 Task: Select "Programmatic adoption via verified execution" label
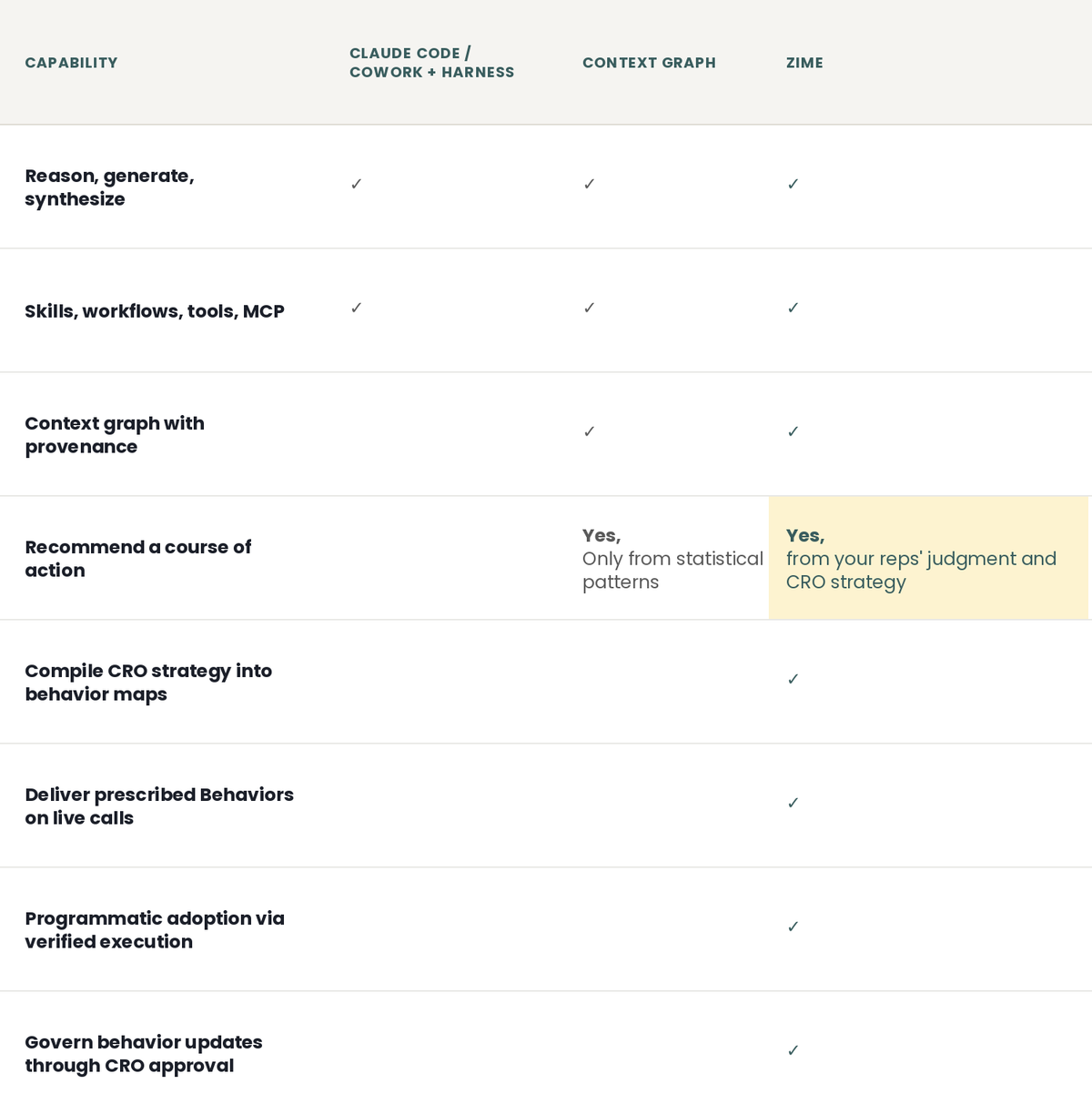point(155,930)
